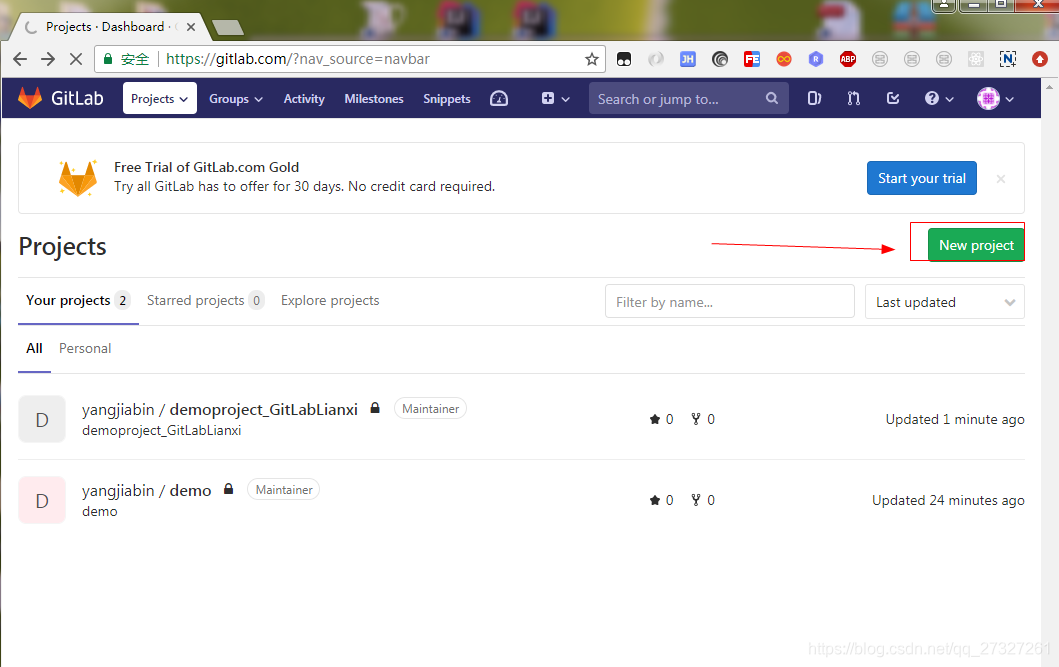Open the Projects dropdown in navbar
This screenshot has height=667, width=1059.
[x=159, y=99]
